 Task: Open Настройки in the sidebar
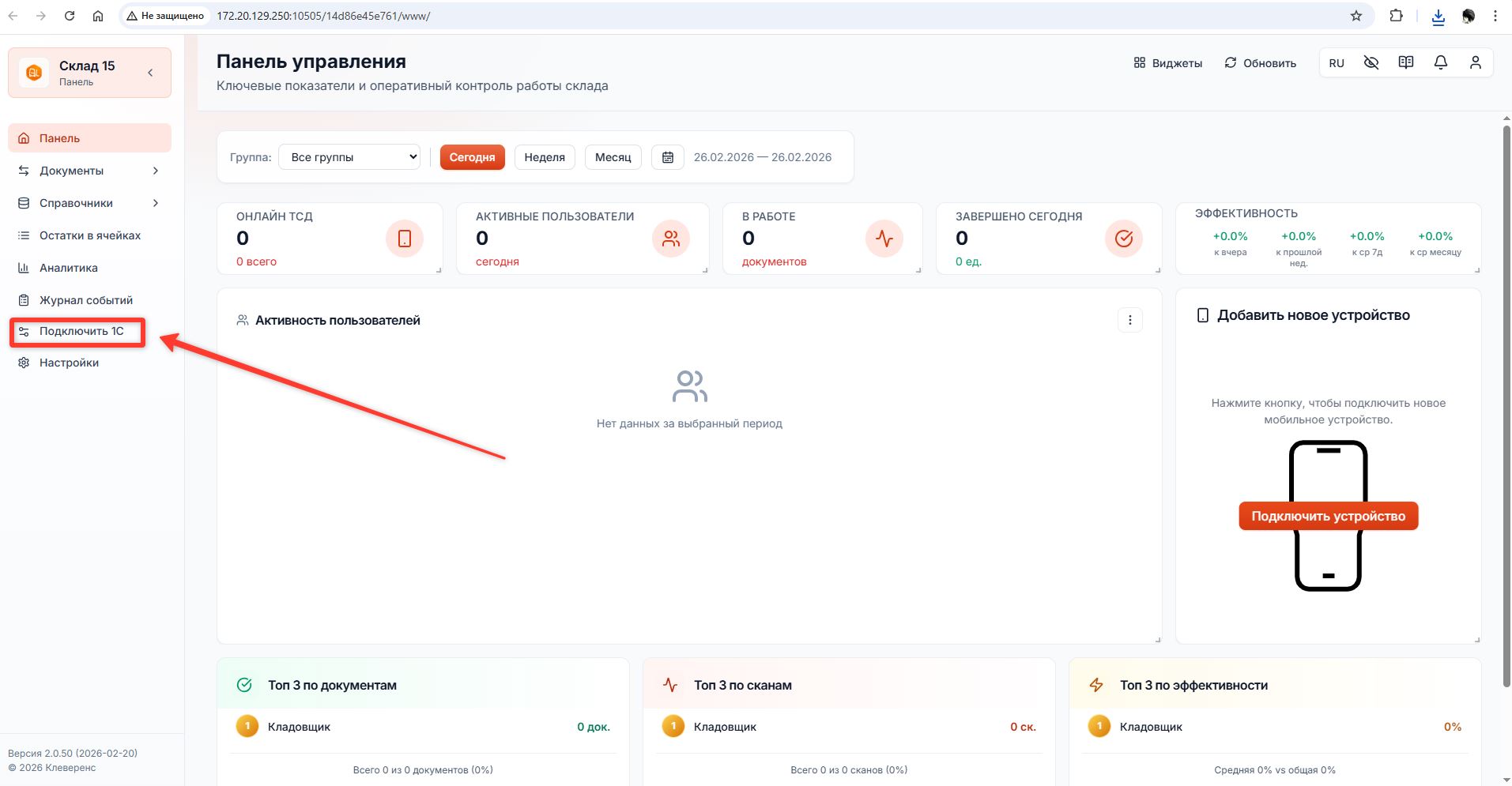click(89, 363)
